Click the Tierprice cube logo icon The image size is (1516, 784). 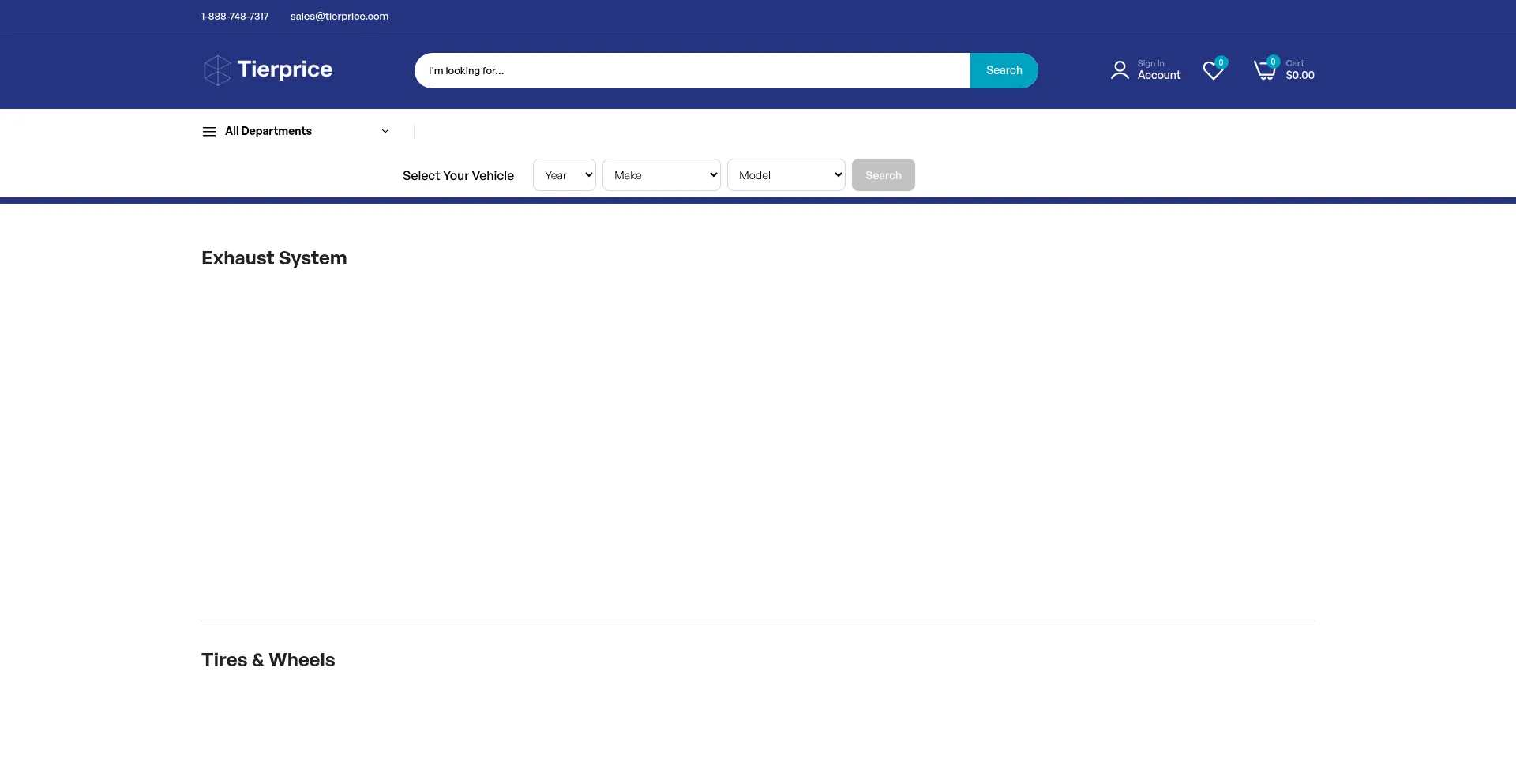(x=217, y=70)
